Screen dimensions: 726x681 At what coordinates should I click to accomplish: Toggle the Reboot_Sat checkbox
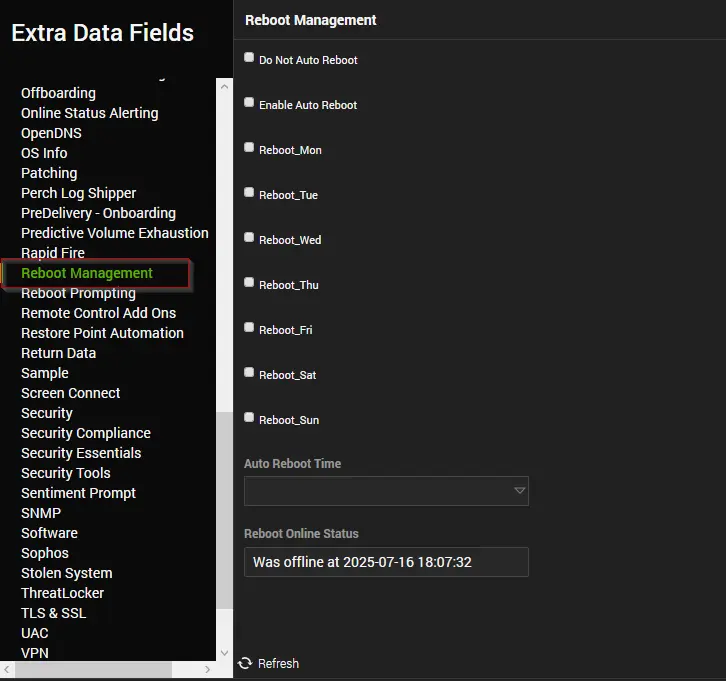coord(249,372)
